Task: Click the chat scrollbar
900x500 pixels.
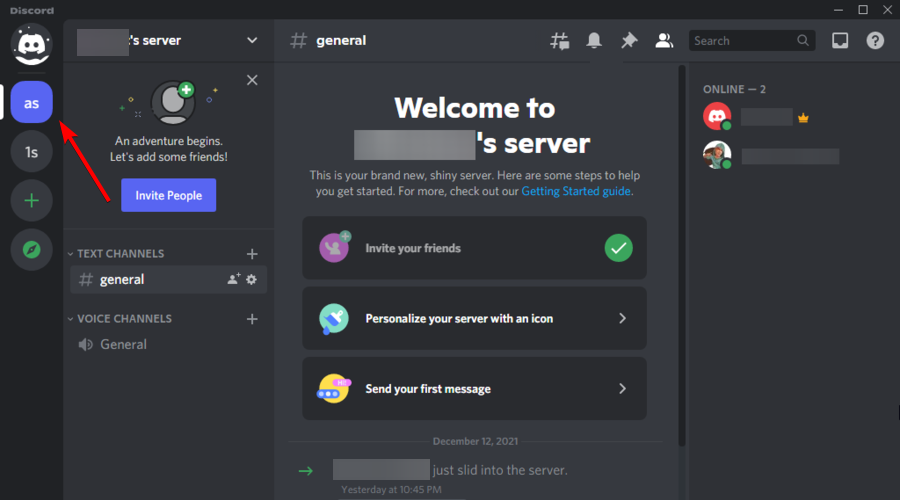Action: [682, 255]
